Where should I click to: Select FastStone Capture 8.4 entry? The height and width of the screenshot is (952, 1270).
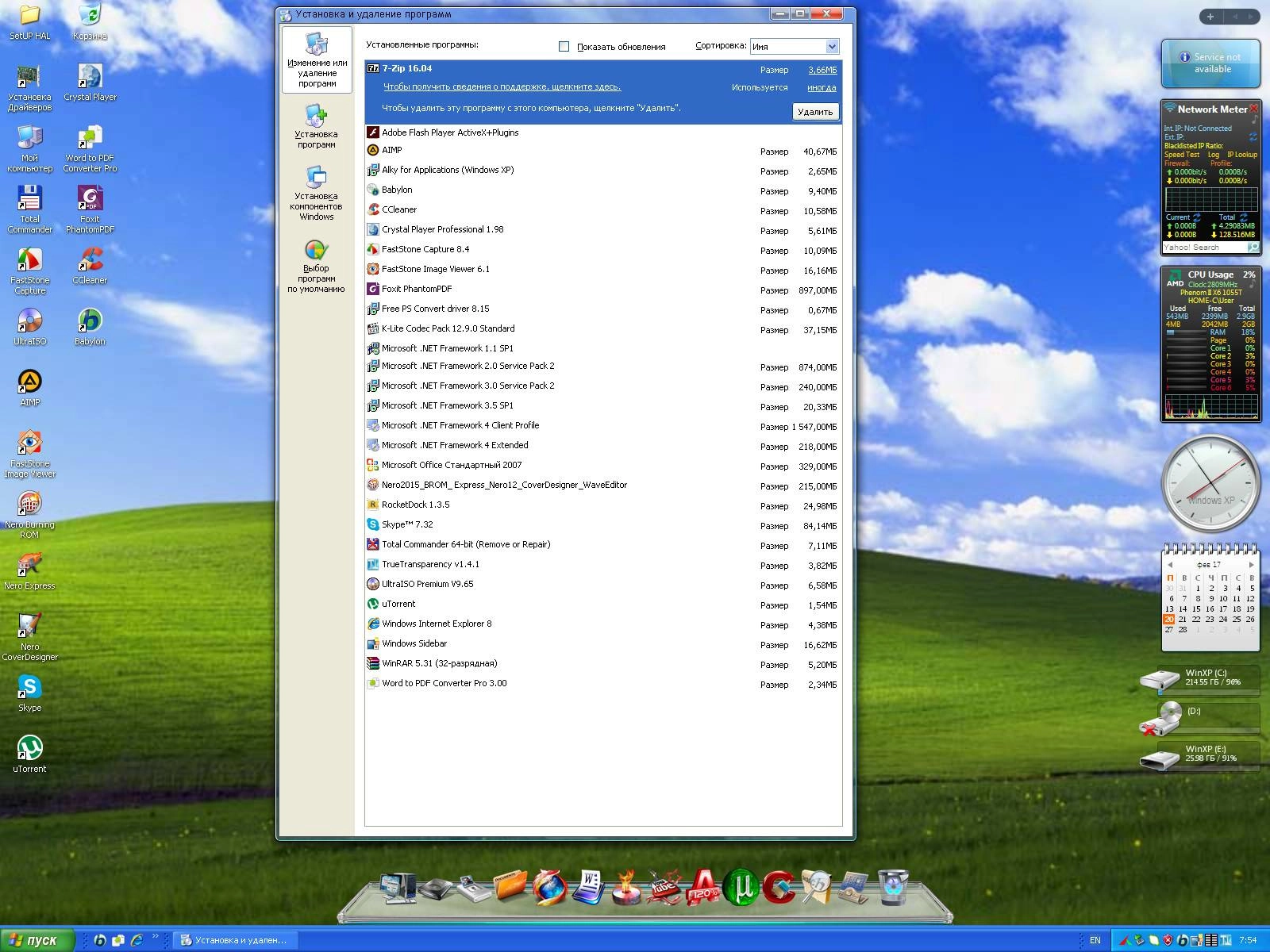coord(603,250)
